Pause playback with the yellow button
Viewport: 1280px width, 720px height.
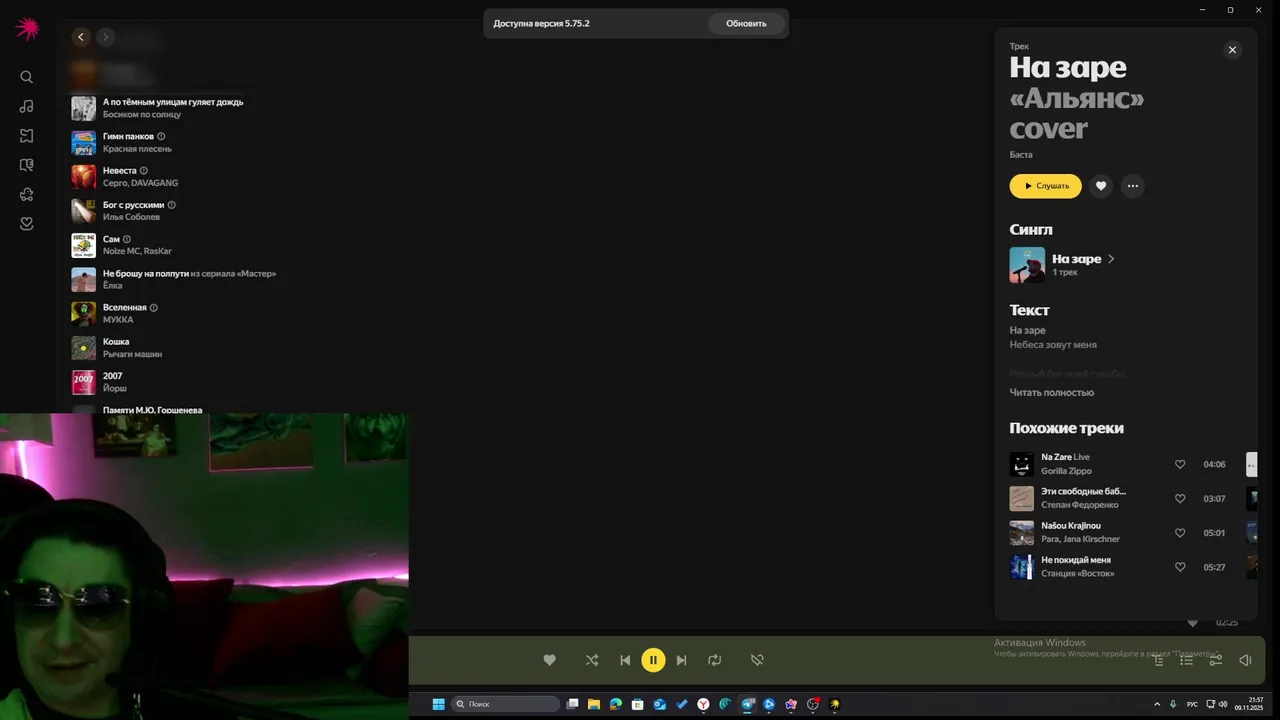click(x=653, y=660)
